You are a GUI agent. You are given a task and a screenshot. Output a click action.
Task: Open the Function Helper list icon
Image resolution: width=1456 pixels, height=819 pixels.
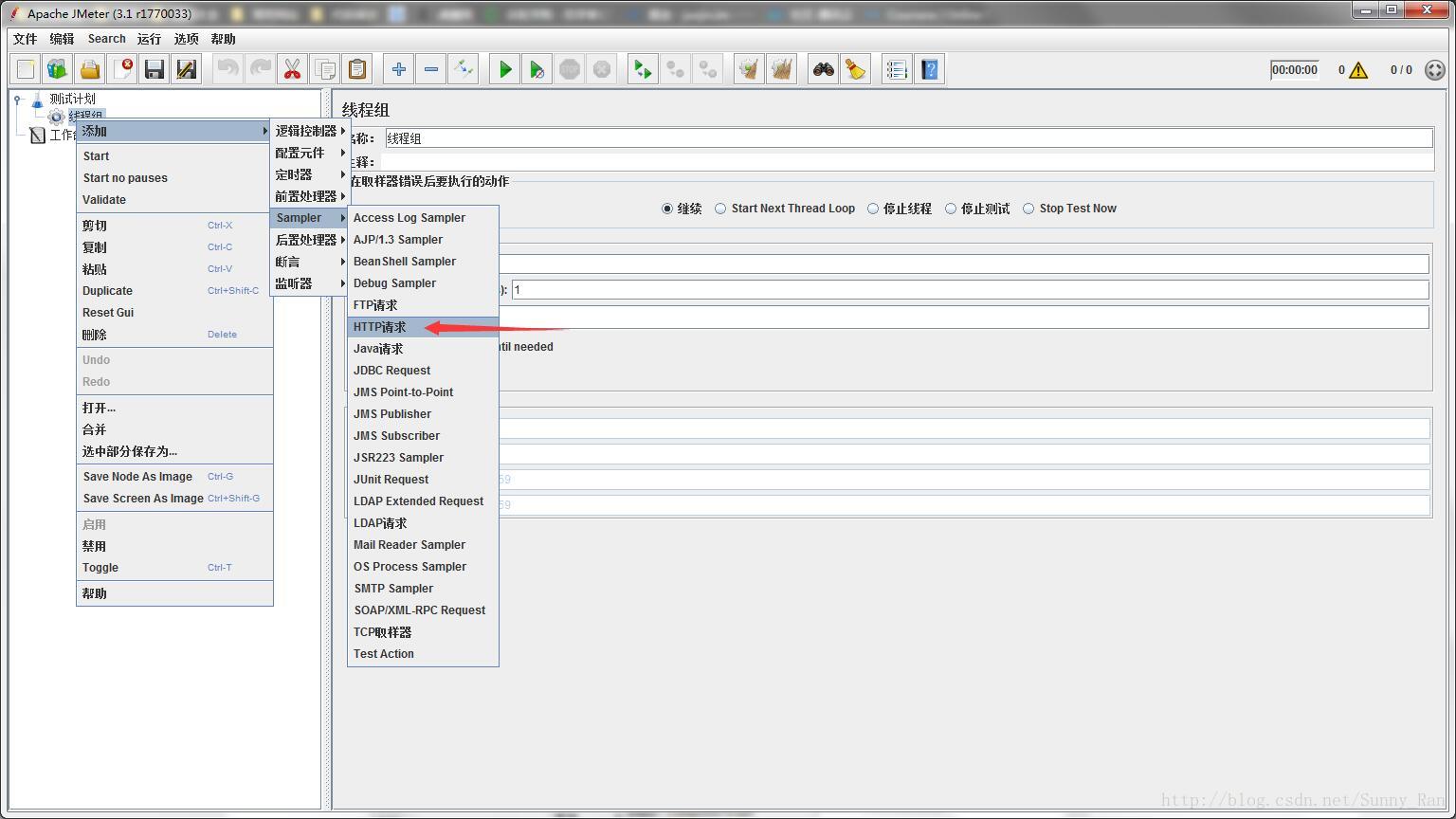[897, 69]
